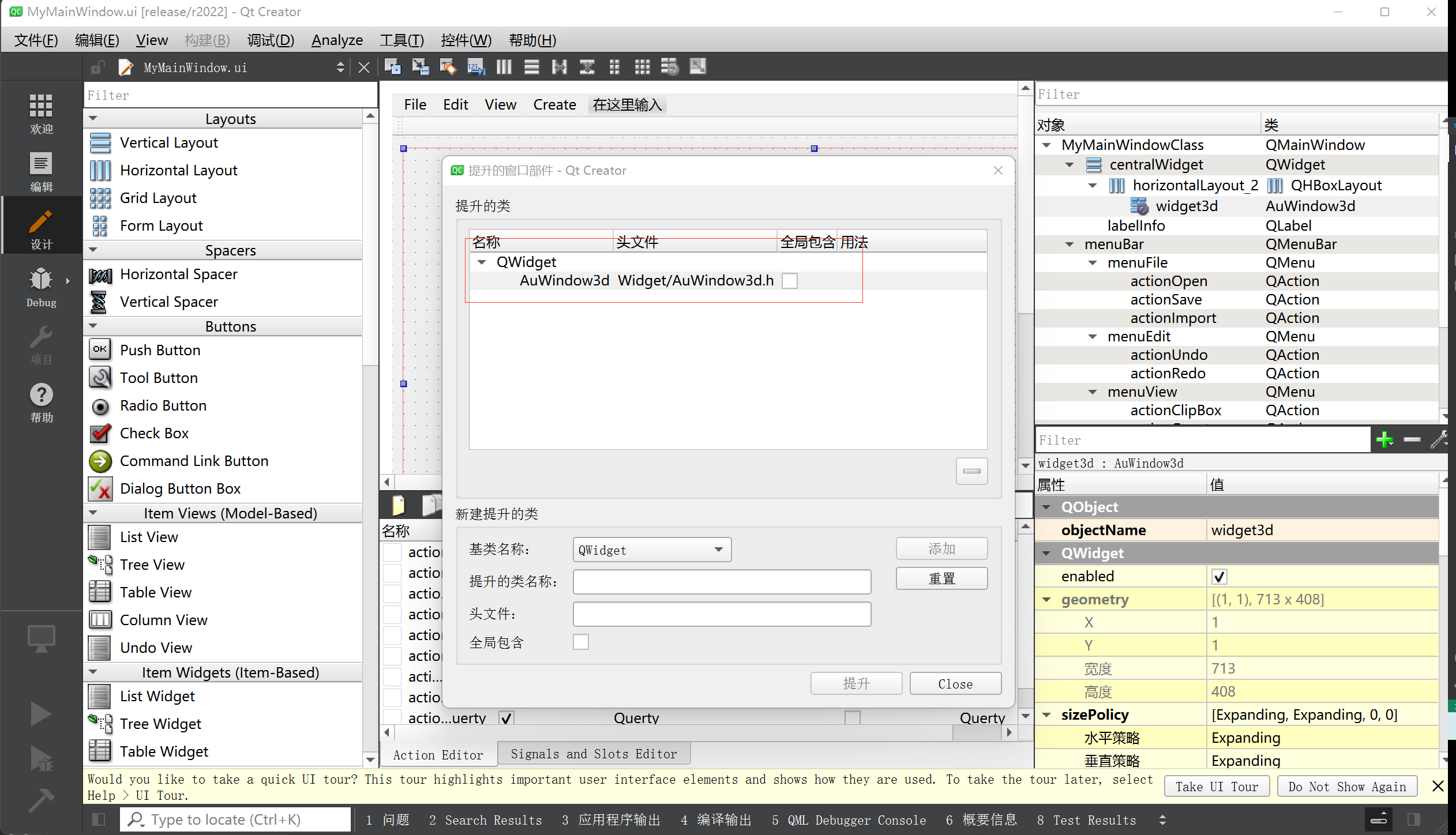The height and width of the screenshot is (835, 1456).
Task: Click the Check Box icon in Buttons
Action: pos(100,433)
